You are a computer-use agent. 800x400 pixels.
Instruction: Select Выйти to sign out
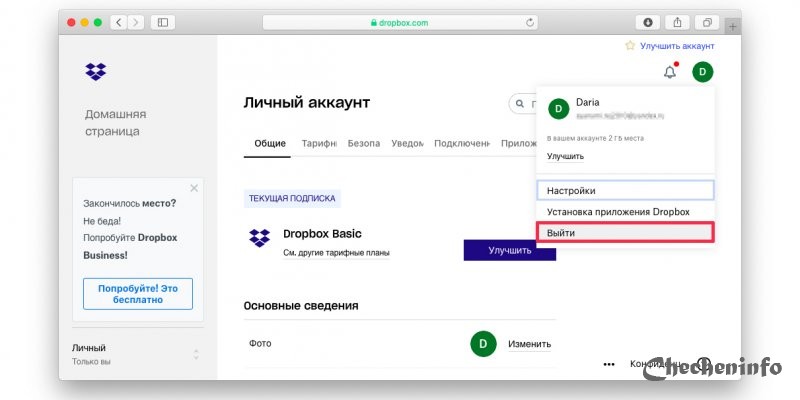[625, 232]
